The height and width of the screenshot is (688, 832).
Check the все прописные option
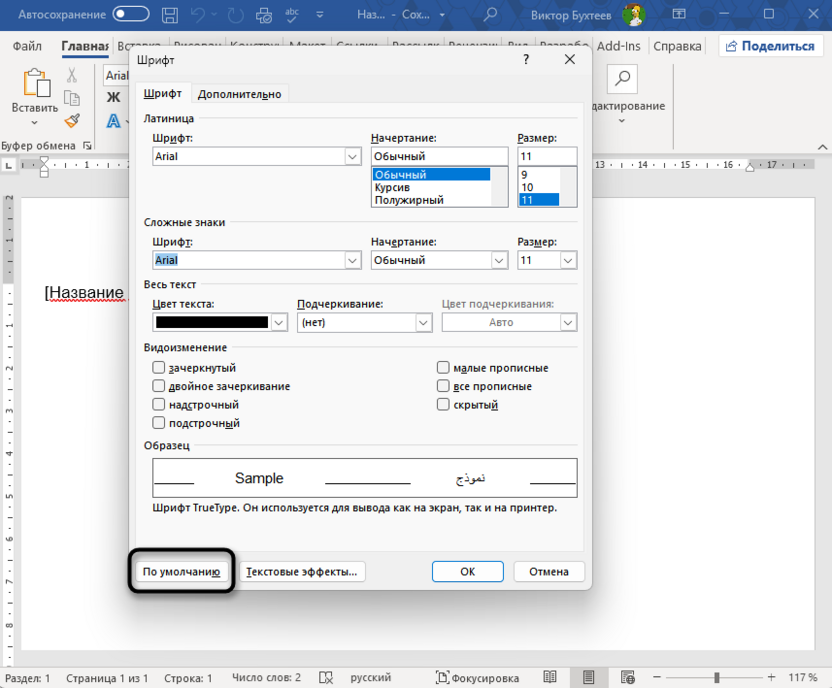(442, 386)
